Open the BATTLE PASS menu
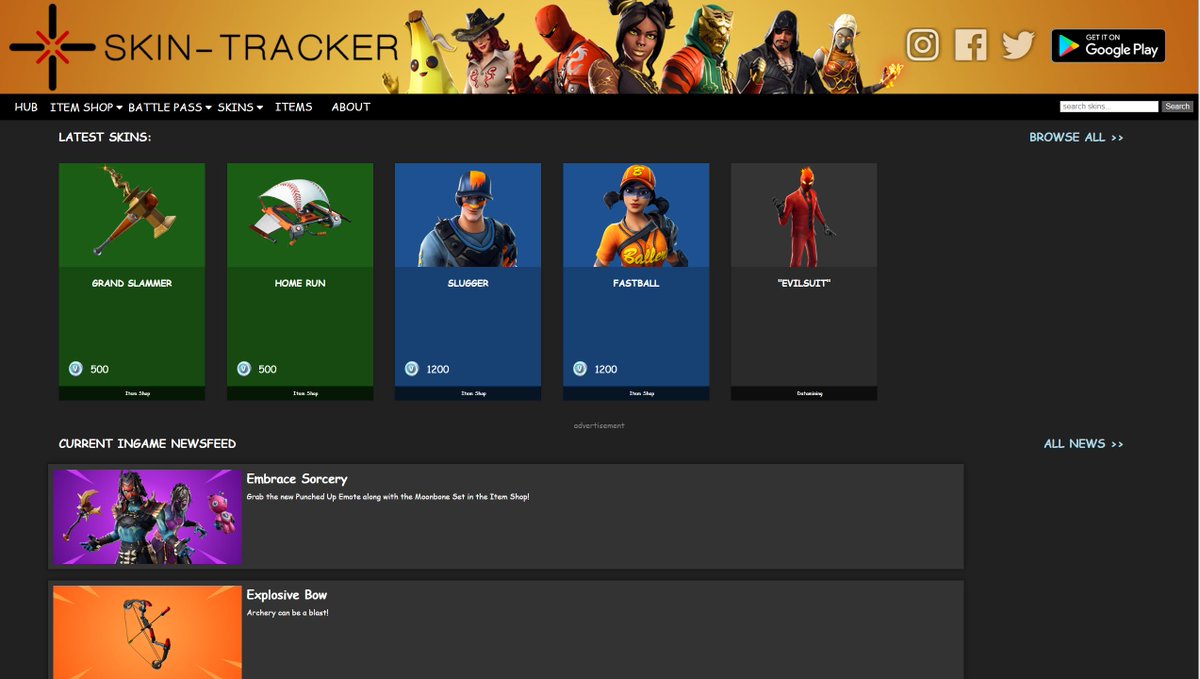 point(165,107)
